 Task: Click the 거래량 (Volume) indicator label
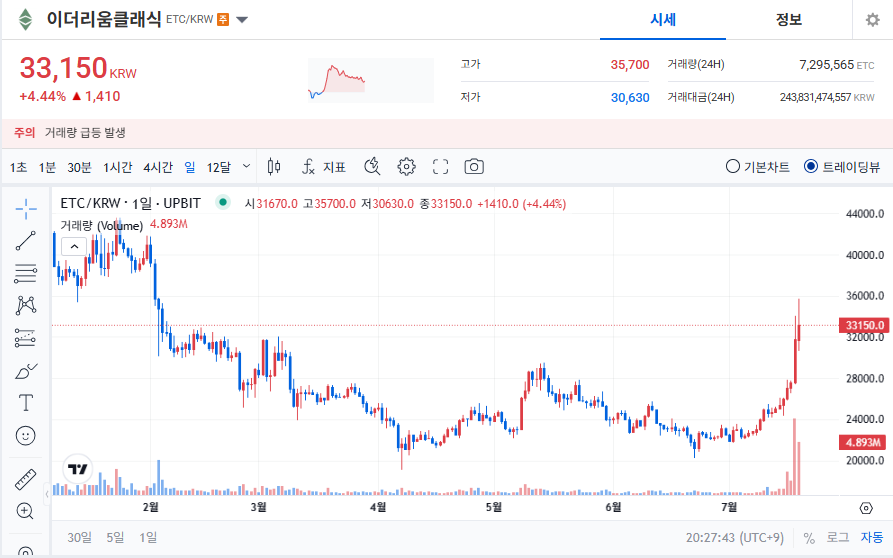click(101, 225)
